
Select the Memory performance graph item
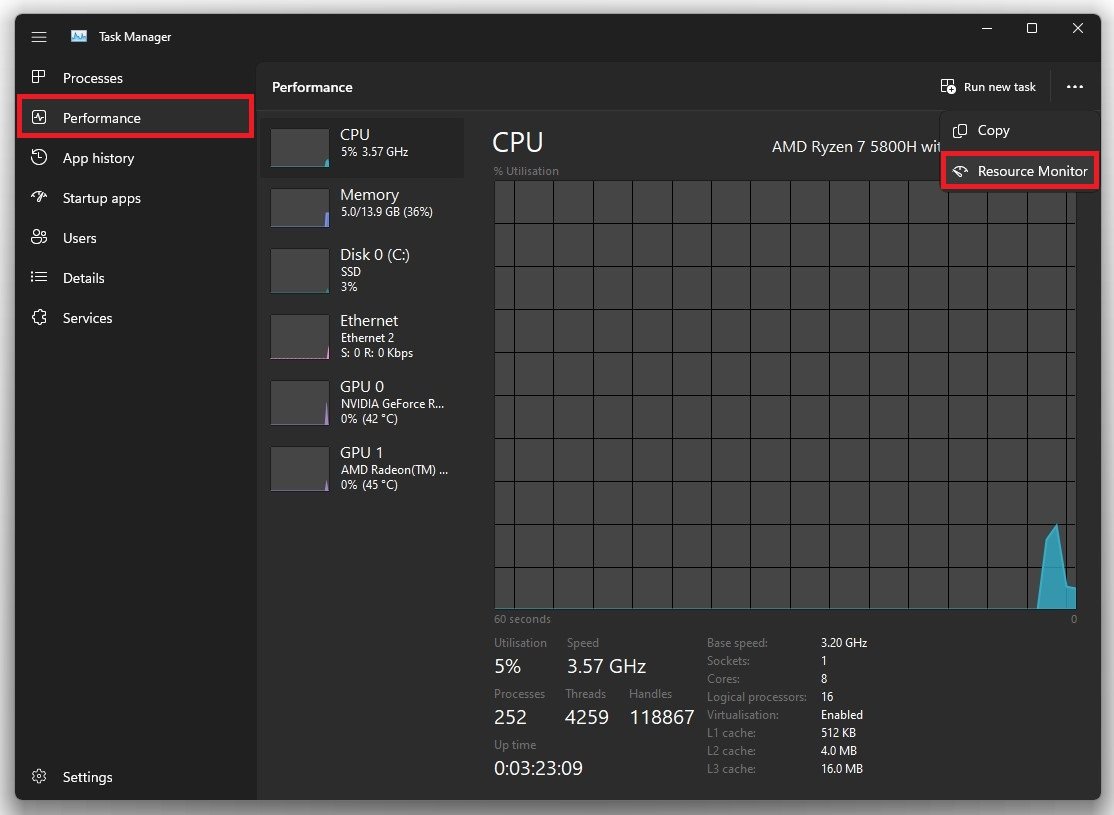pyautogui.click(x=361, y=207)
